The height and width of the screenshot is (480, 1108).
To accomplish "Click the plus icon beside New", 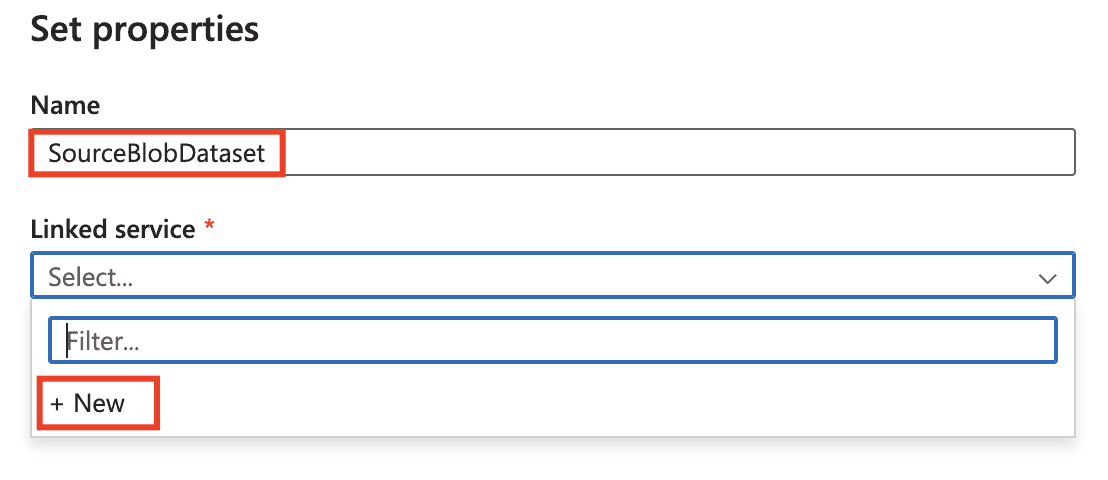I will pyautogui.click(x=57, y=404).
